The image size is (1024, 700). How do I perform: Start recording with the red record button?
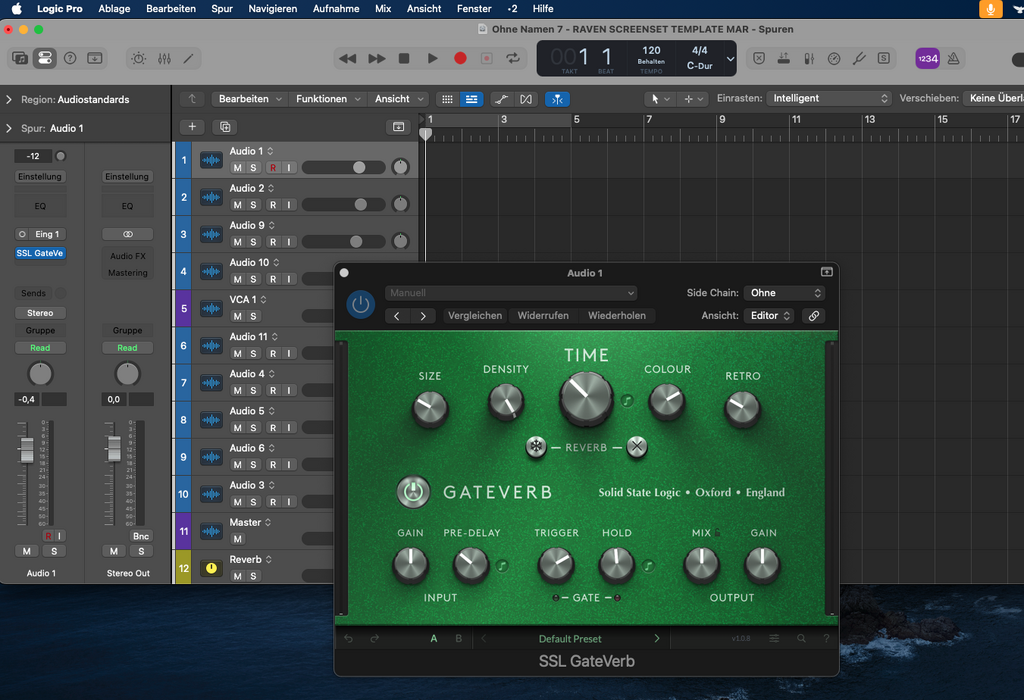click(460, 58)
